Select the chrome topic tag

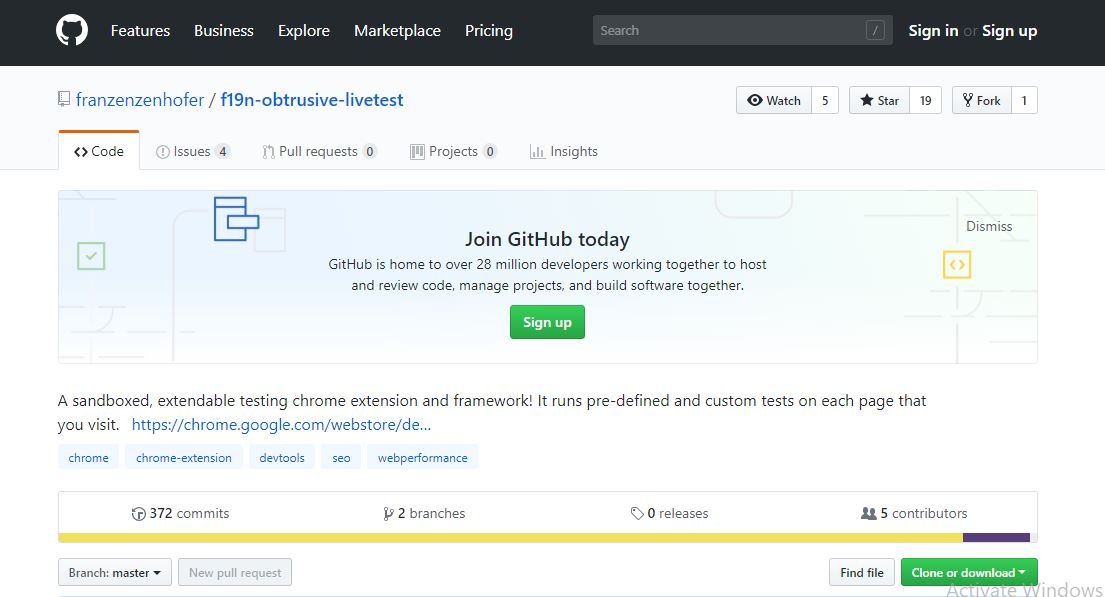(88, 457)
